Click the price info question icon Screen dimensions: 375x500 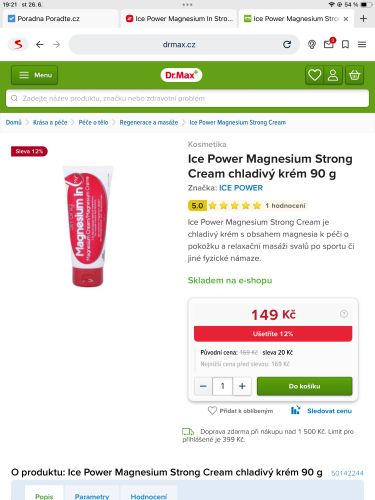344,314
